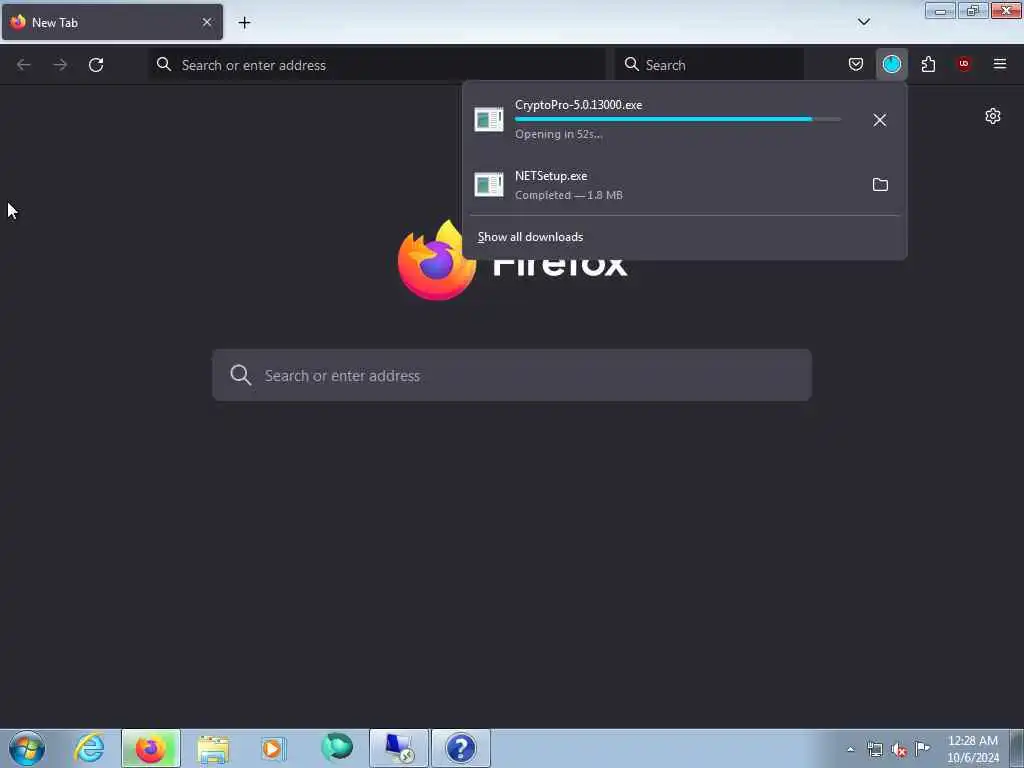
Task: Click the center search magnifier icon
Action: pos(240,376)
